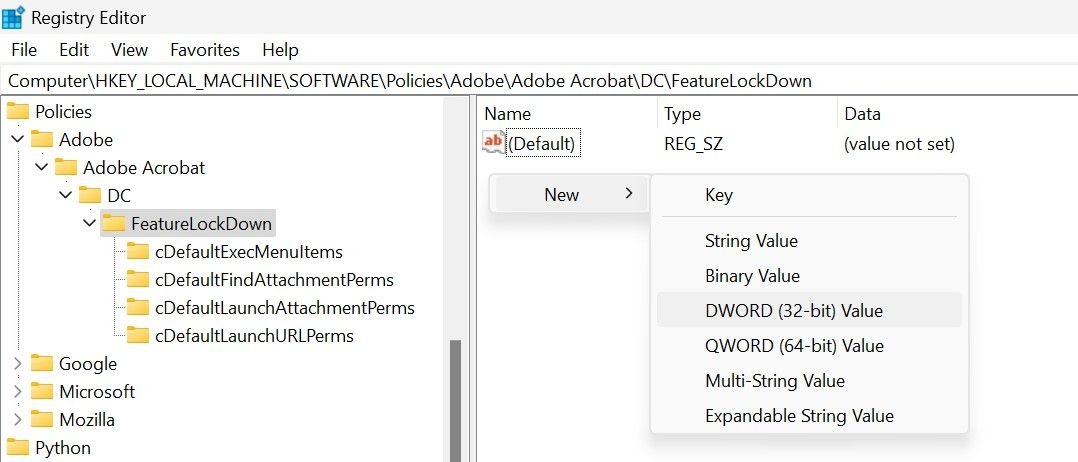Viewport: 1078px width, 462px height.
Task: Click the Registry Editor app icon
Action: [13, 17]
